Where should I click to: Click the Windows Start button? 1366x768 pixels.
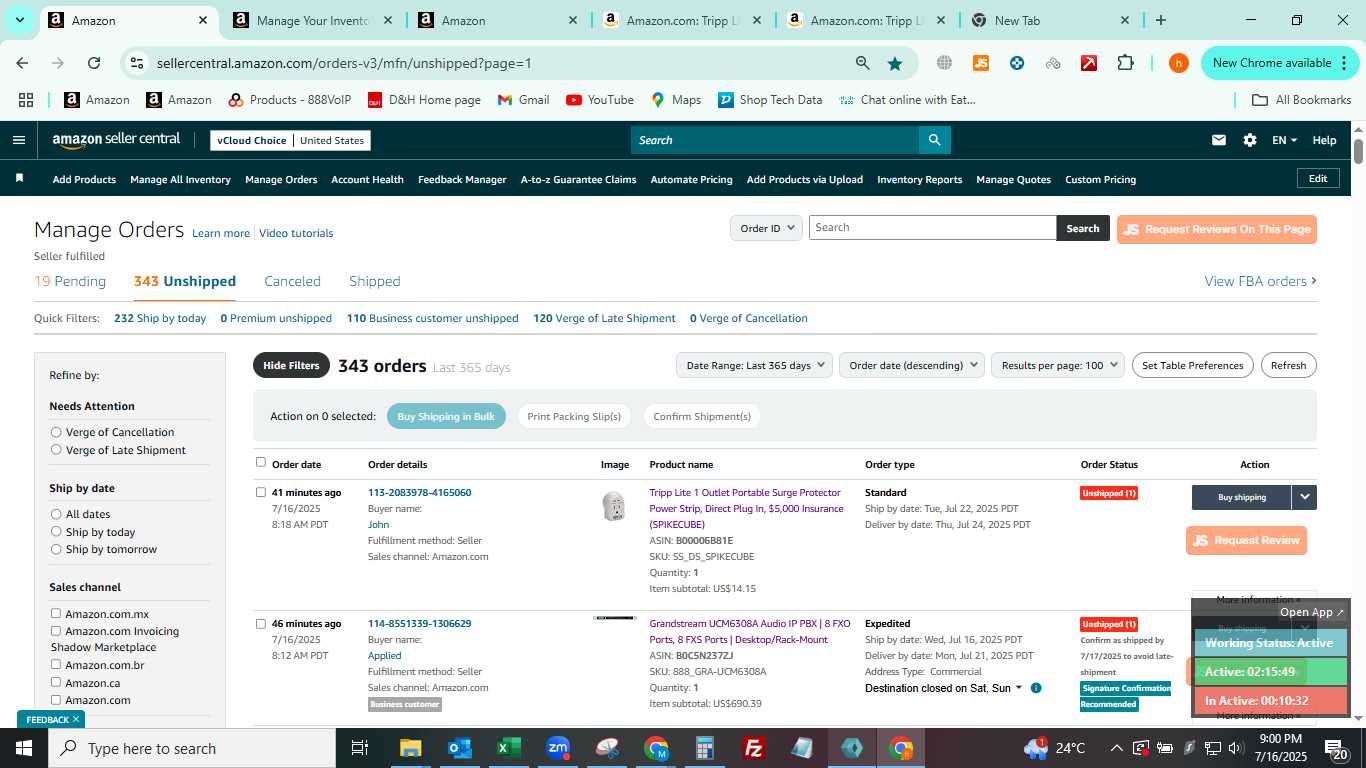pyautogui.click(x=24, y=748)
